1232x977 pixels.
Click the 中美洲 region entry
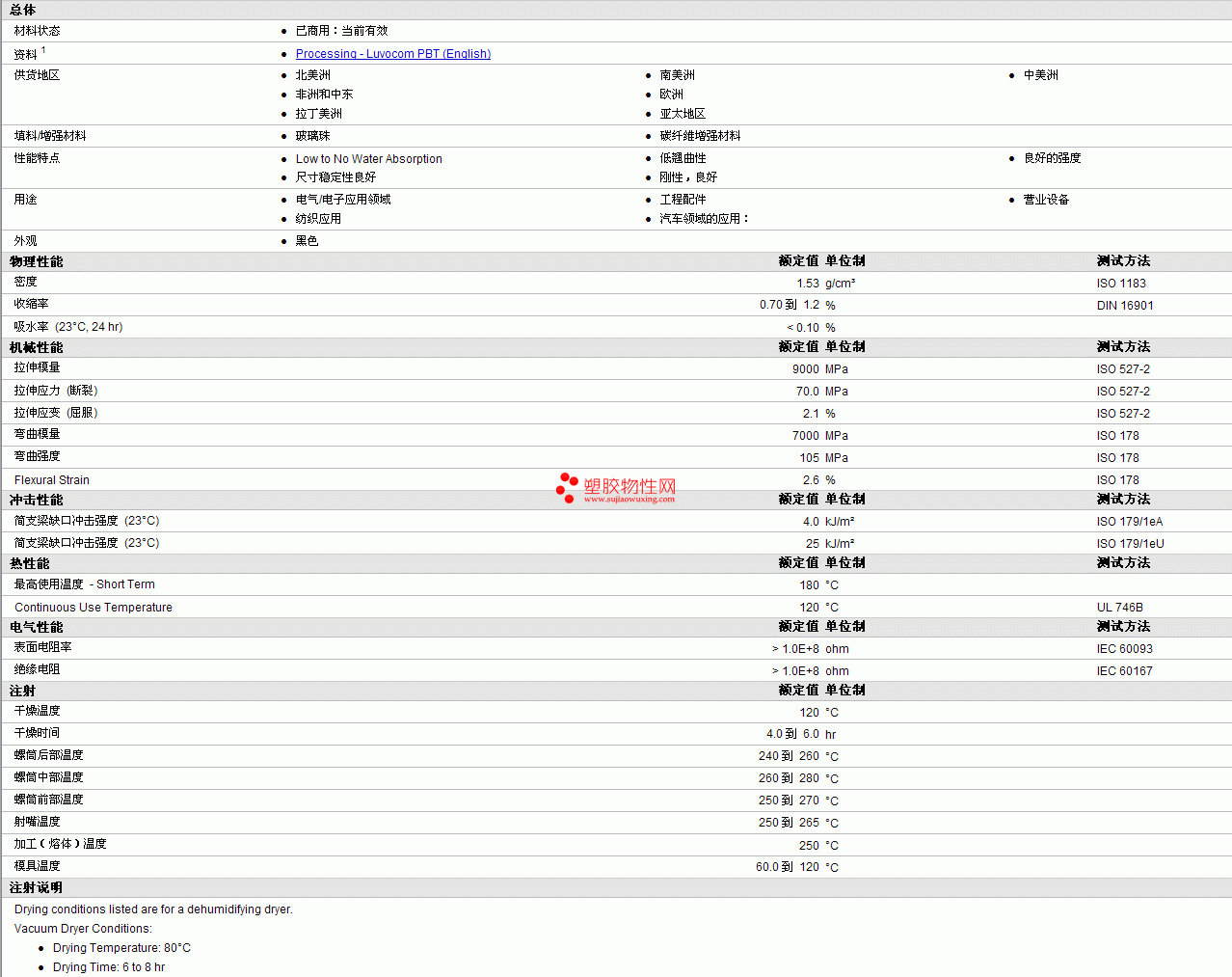1041,75
